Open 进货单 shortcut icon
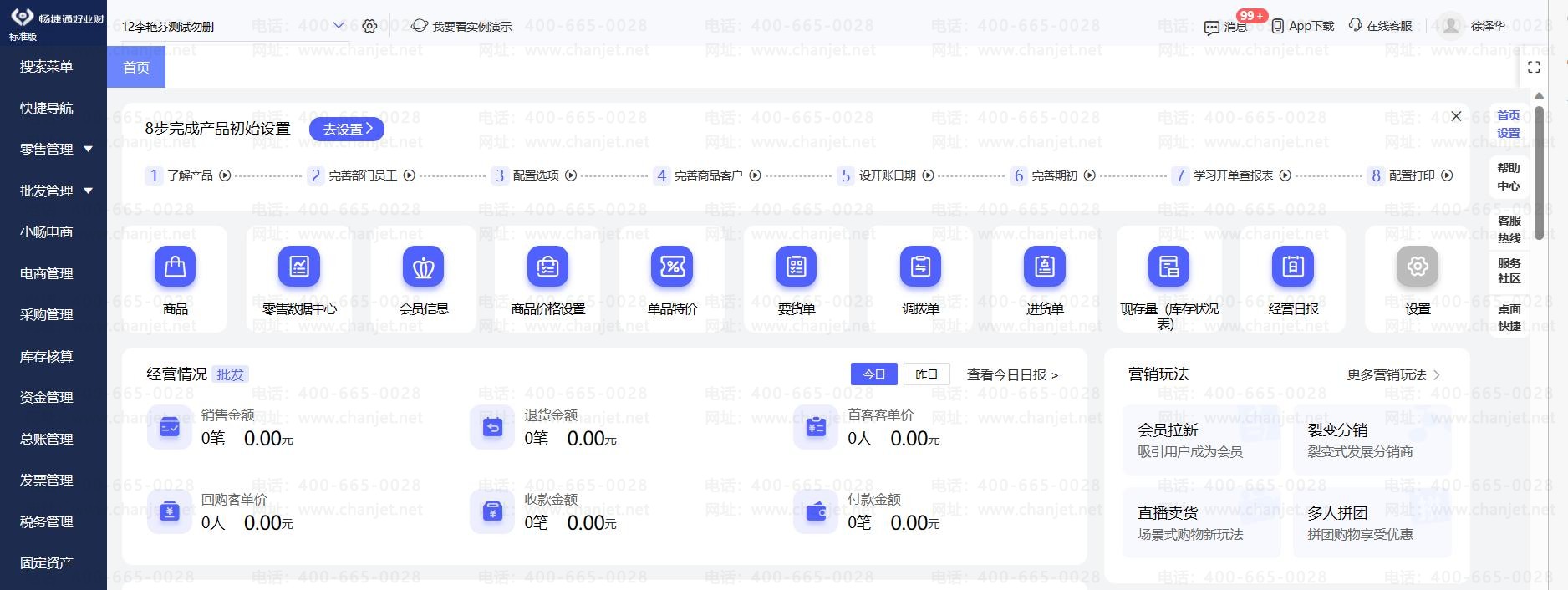 (1045, 267)
